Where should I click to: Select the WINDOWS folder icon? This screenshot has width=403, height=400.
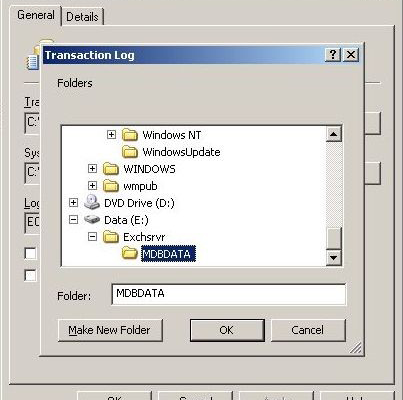pos(111,169)
